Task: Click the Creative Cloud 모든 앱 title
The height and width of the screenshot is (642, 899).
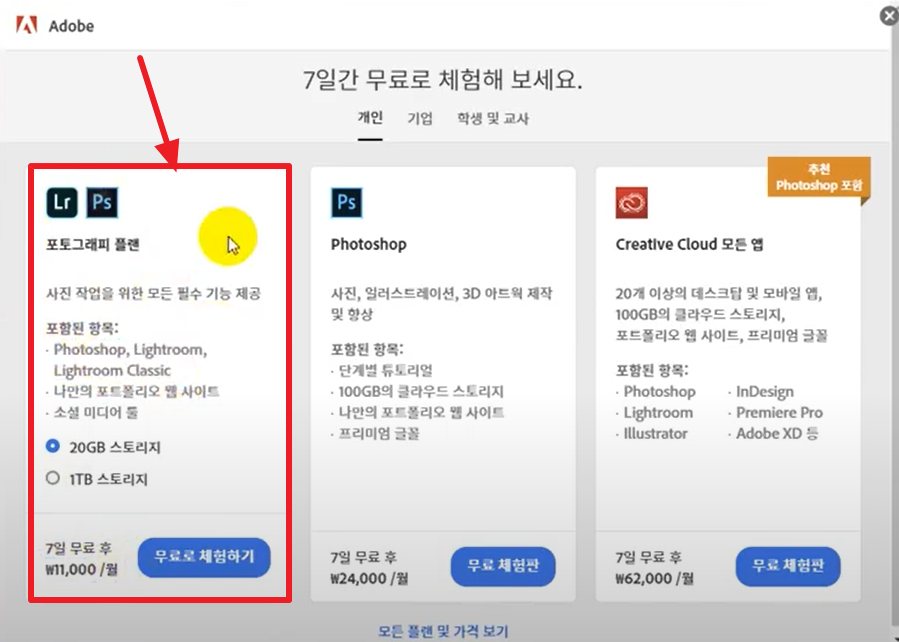Action: pyautogui.click(x=689, y=245)
